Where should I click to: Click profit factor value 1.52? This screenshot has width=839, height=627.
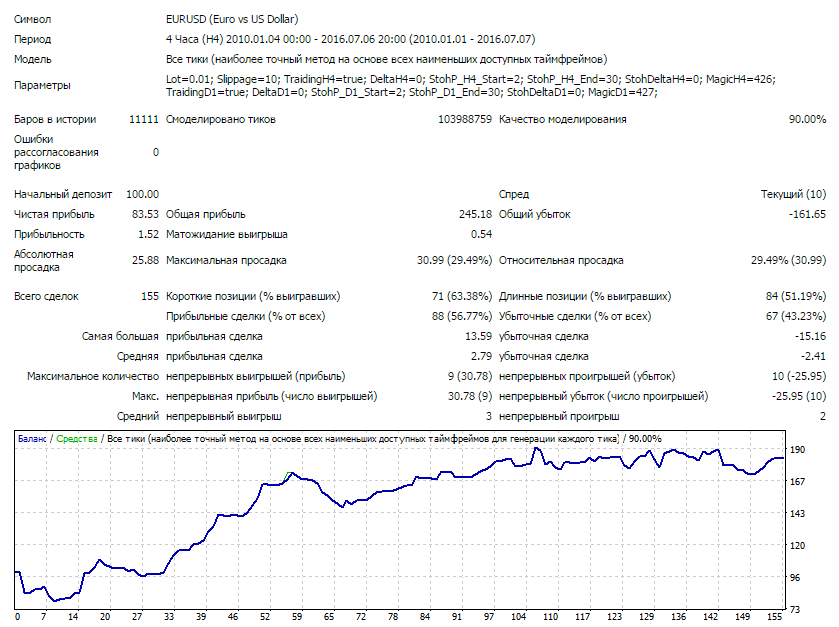[148, 234]
